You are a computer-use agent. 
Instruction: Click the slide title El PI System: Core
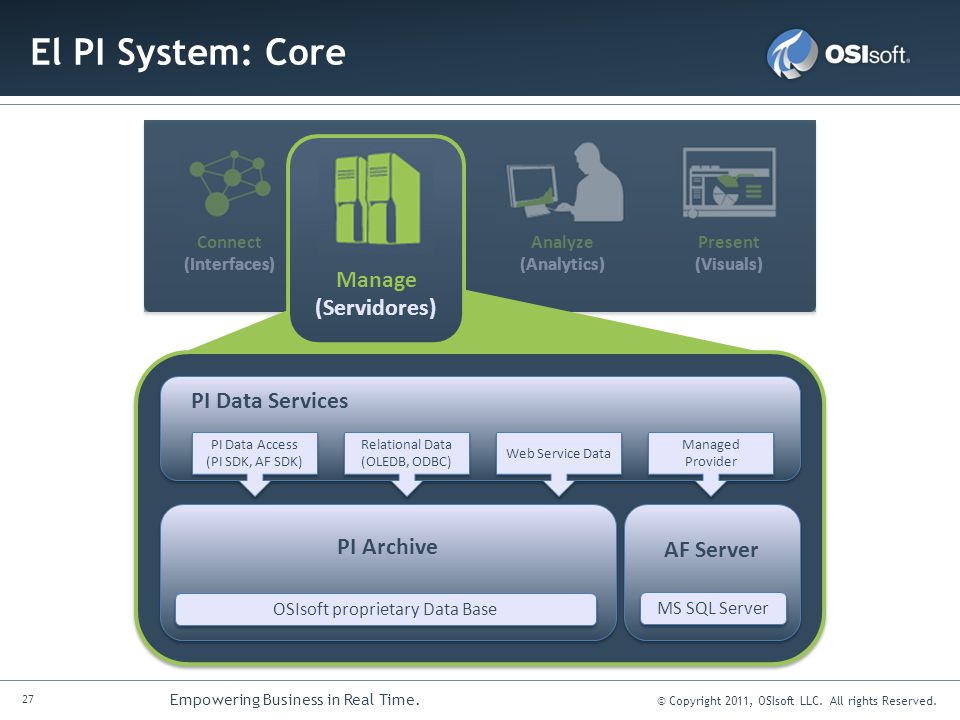[x=188, y=53]
